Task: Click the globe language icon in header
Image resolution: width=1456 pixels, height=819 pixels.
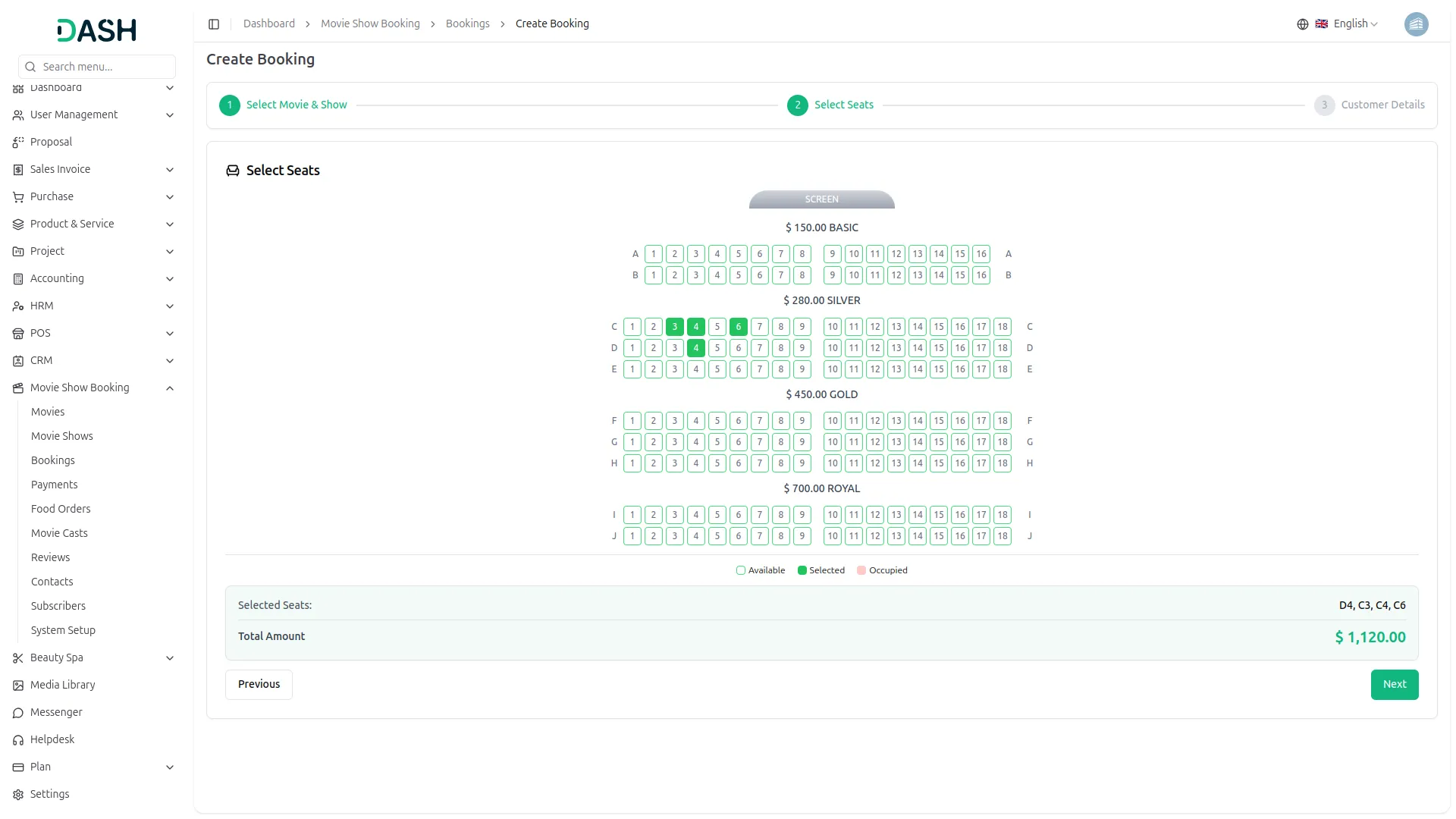Action: [1303, 24]
